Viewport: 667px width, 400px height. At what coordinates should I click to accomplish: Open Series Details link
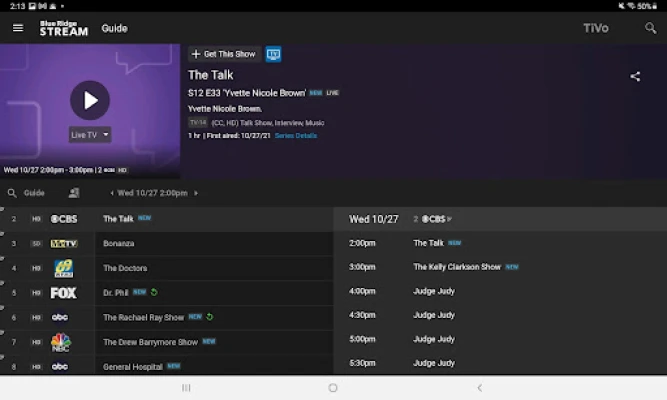296,136
